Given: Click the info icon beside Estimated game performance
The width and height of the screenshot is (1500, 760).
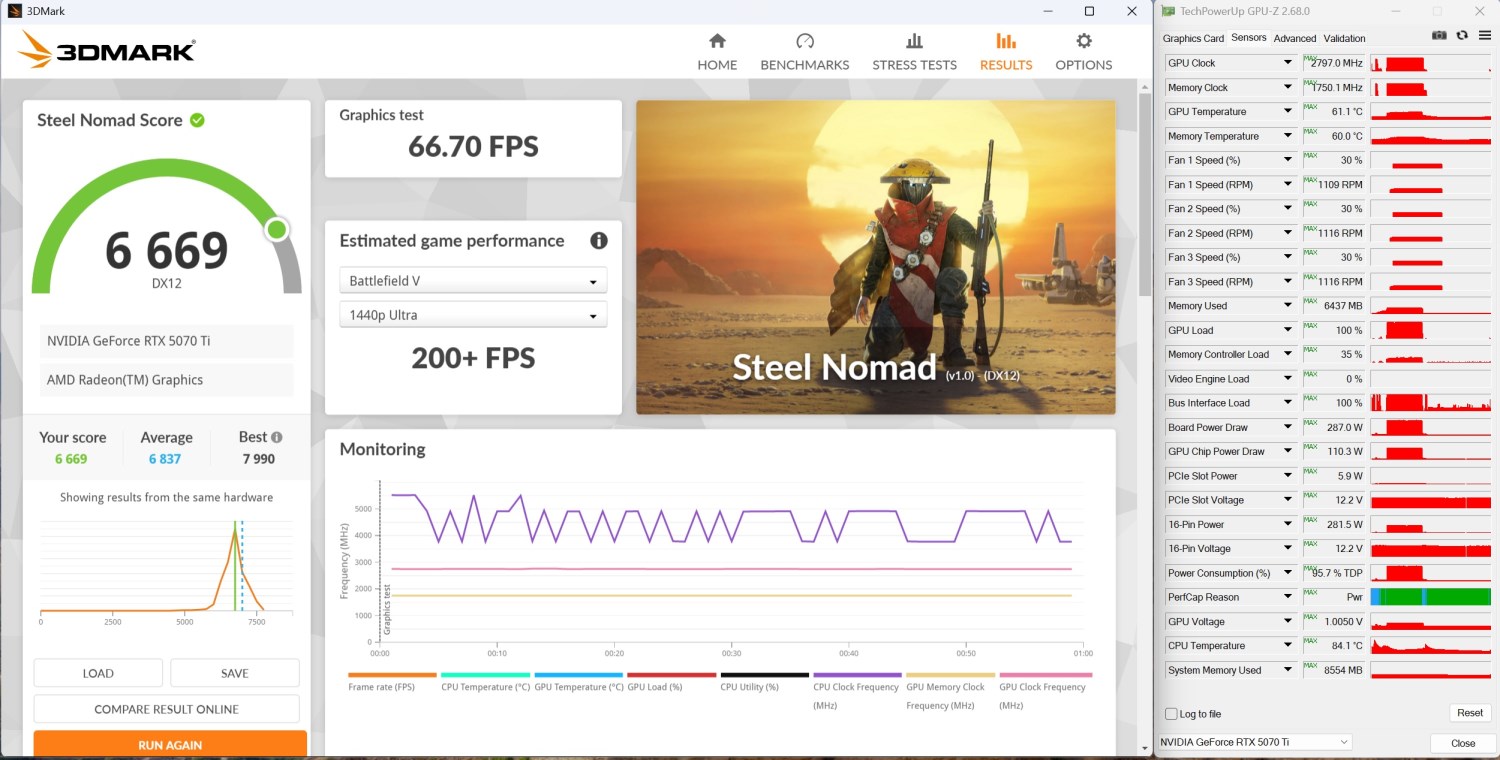Looking at the screenshot, I should pos(599,241).
